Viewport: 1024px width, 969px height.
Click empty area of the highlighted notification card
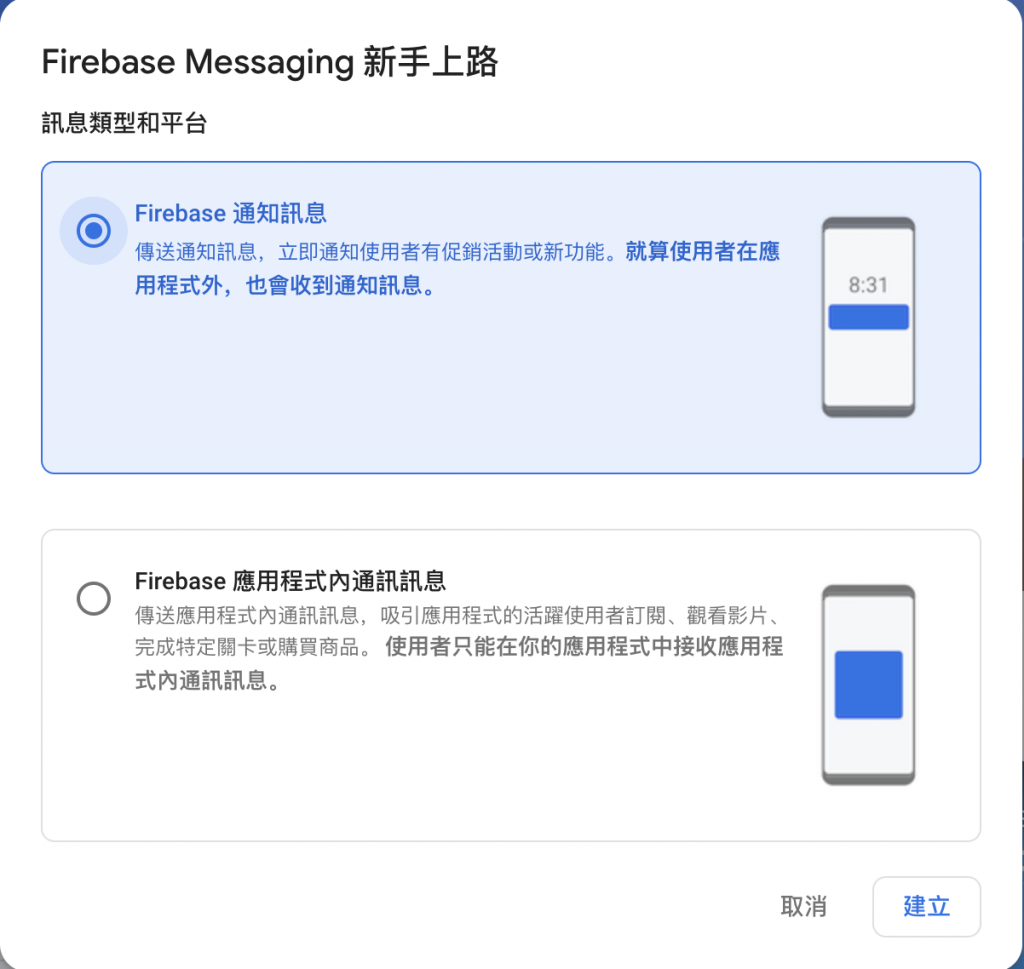pos(457,392)
